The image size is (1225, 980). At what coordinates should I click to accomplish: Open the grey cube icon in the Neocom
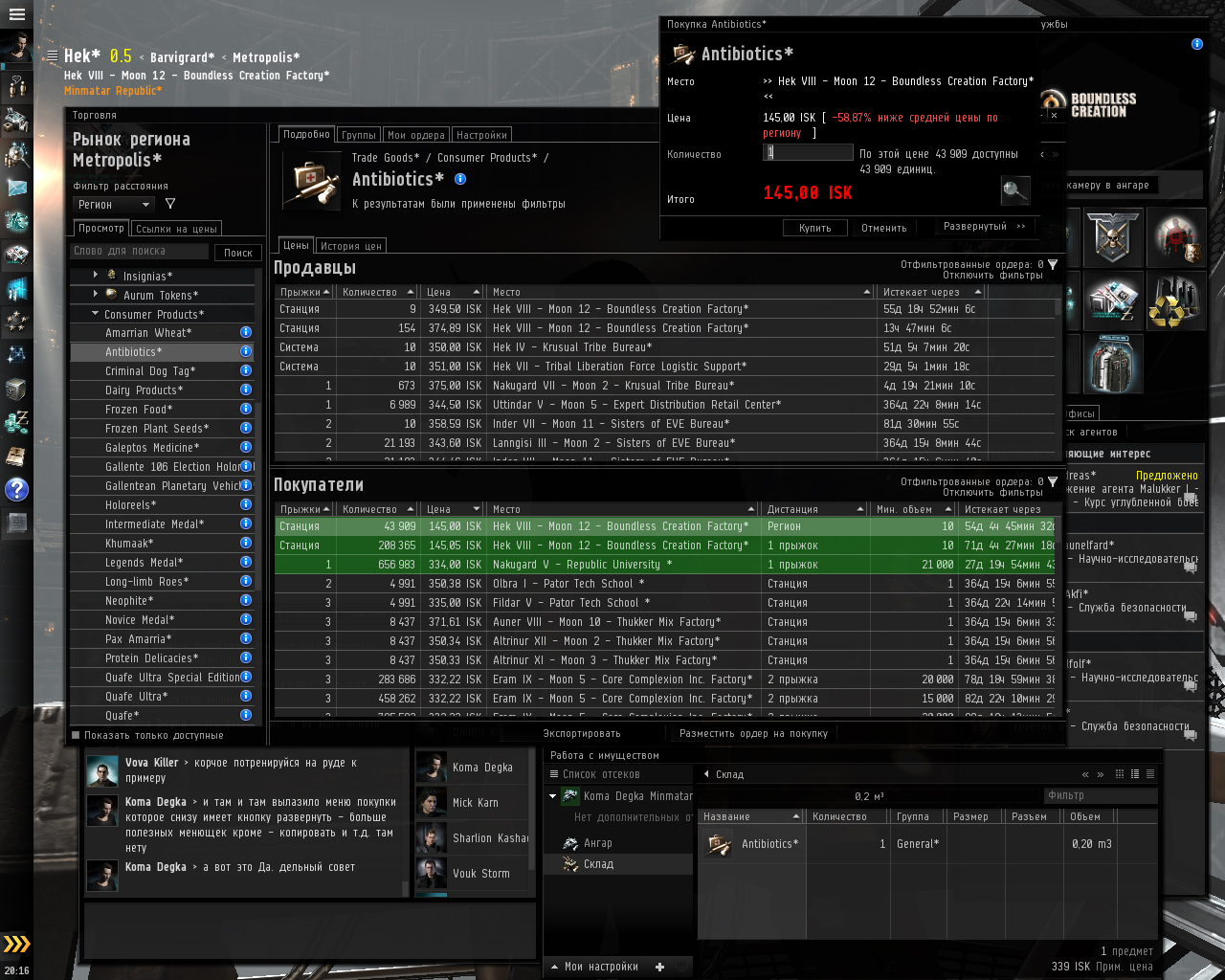[17, 389]
